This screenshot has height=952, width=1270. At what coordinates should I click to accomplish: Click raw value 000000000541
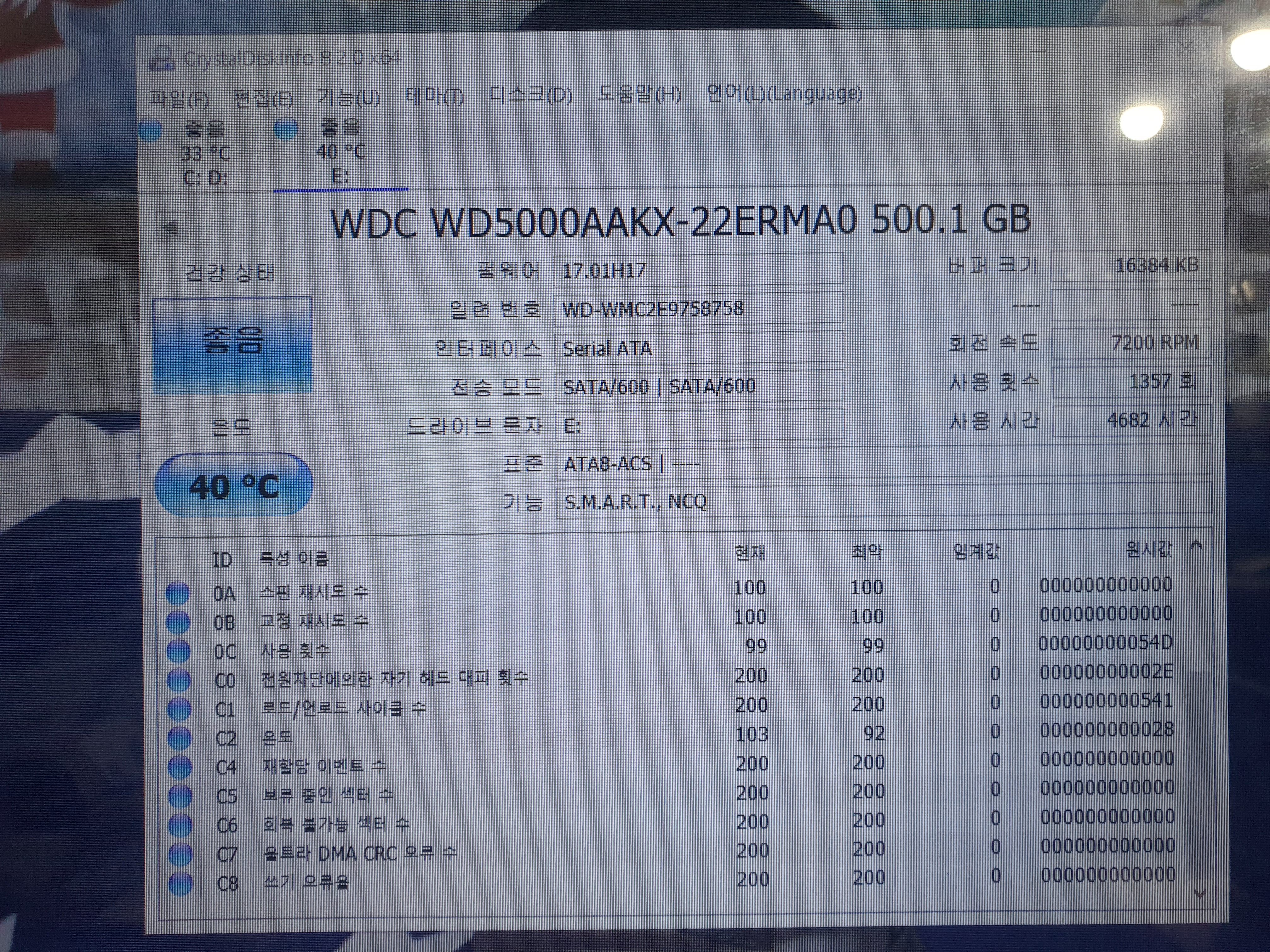(x=1107, y=701)
